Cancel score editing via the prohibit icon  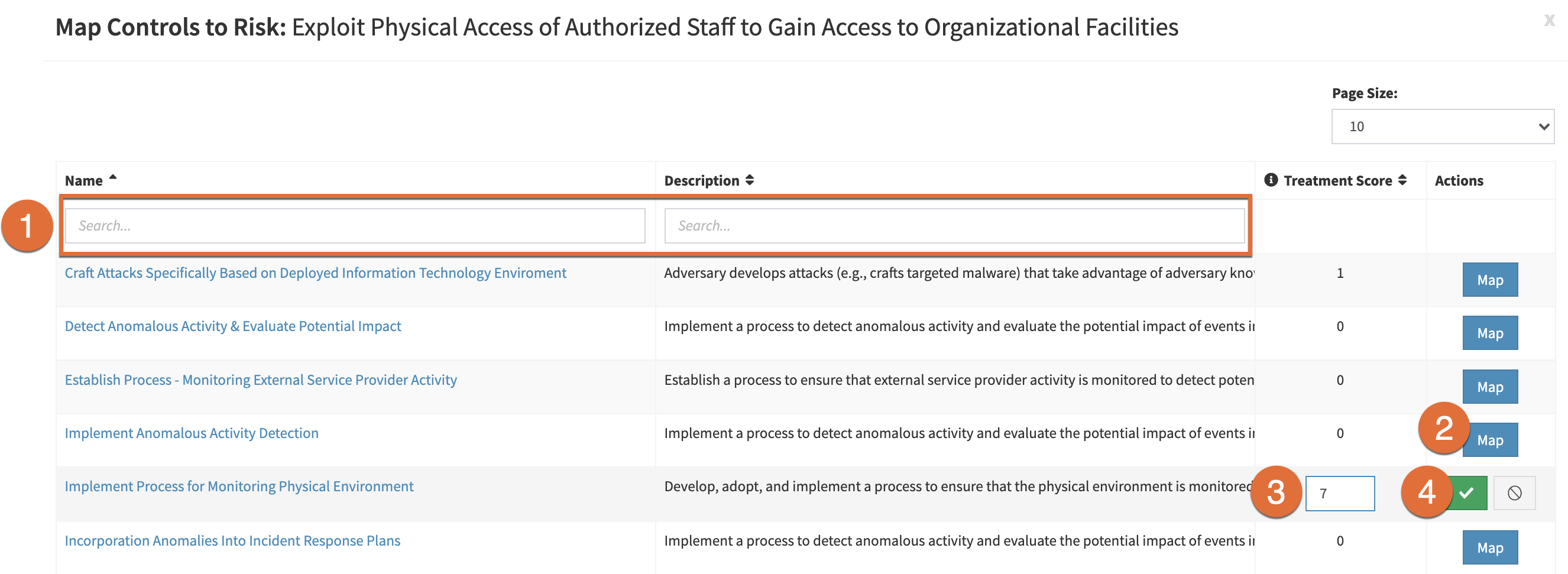tap(1515, 493)
